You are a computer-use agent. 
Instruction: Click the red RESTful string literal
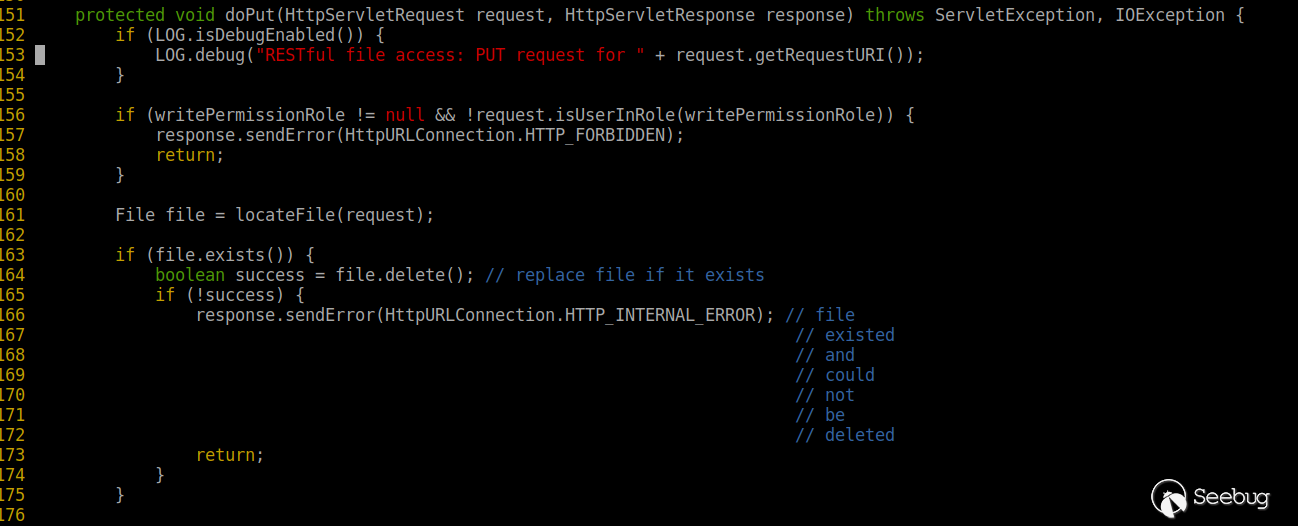pos(450,55)
